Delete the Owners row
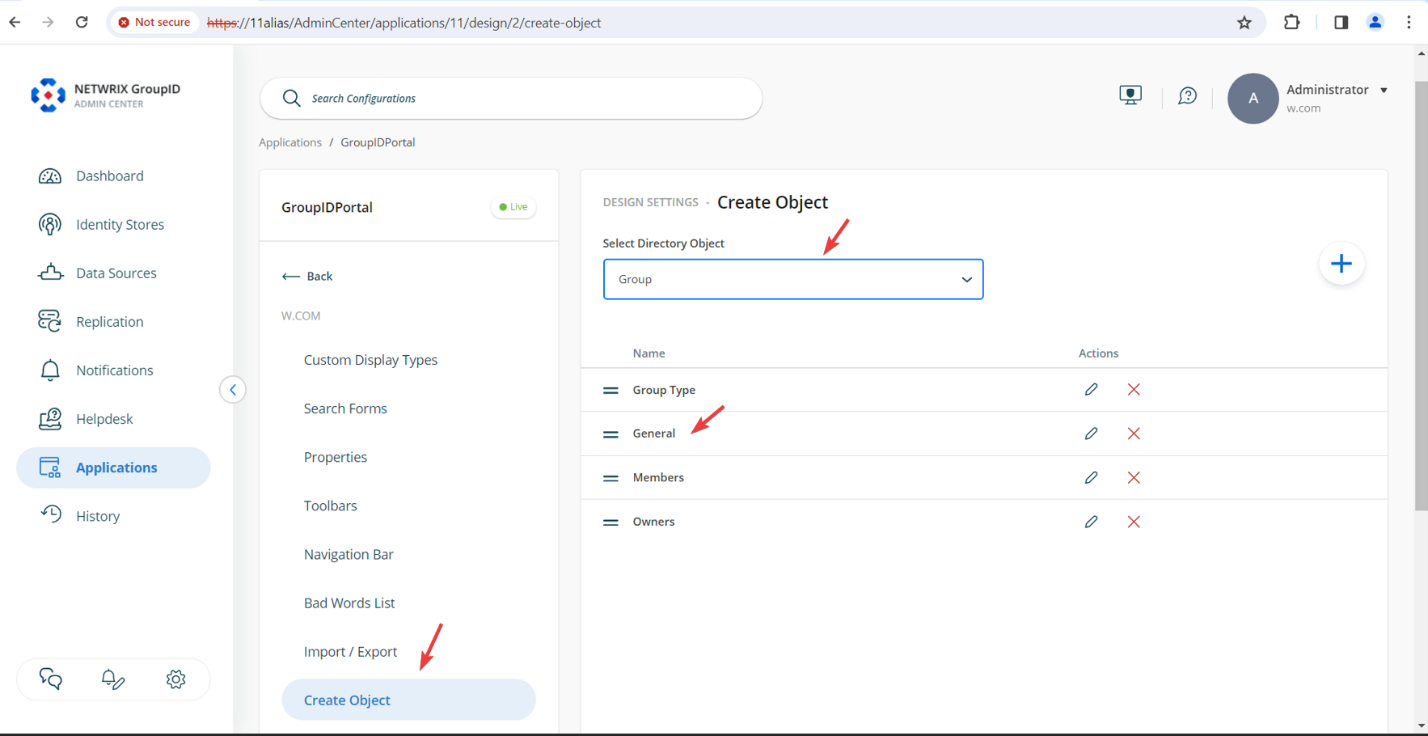 [1134, 521]
